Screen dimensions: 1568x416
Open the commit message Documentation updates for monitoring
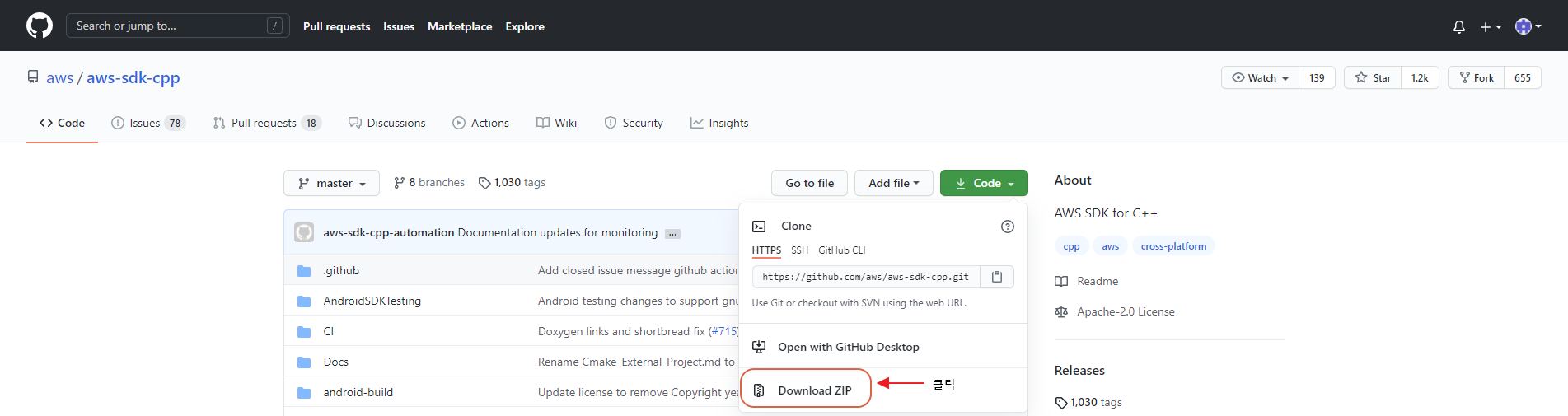(x=558, y=232)
